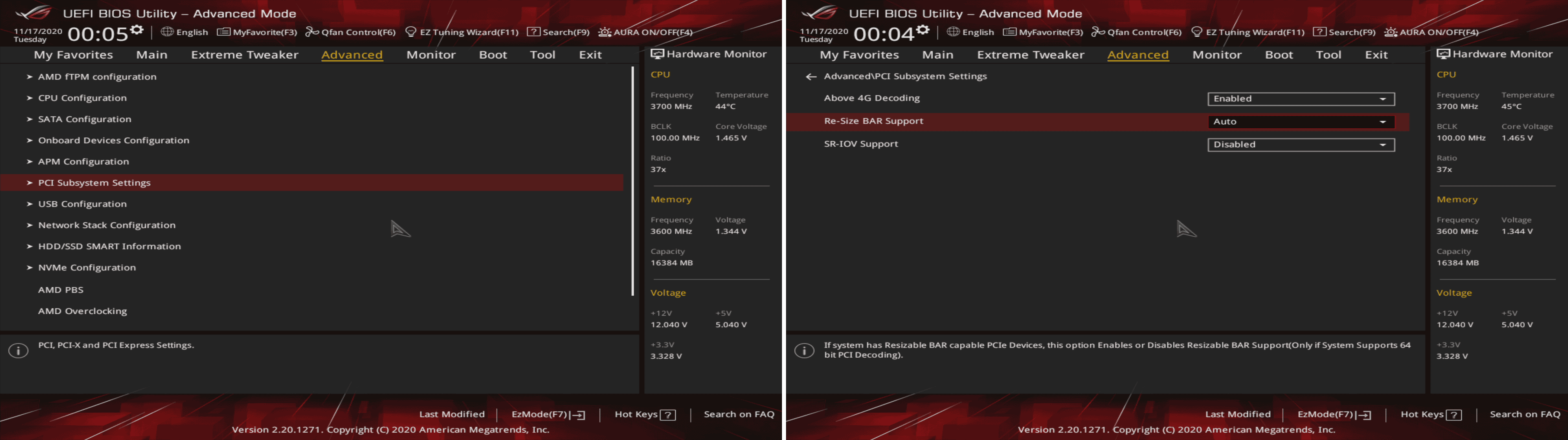Click the Re-Size BAR Support label row
The width and height of the screenshot is (1568, 440).
coord(1098,122)
